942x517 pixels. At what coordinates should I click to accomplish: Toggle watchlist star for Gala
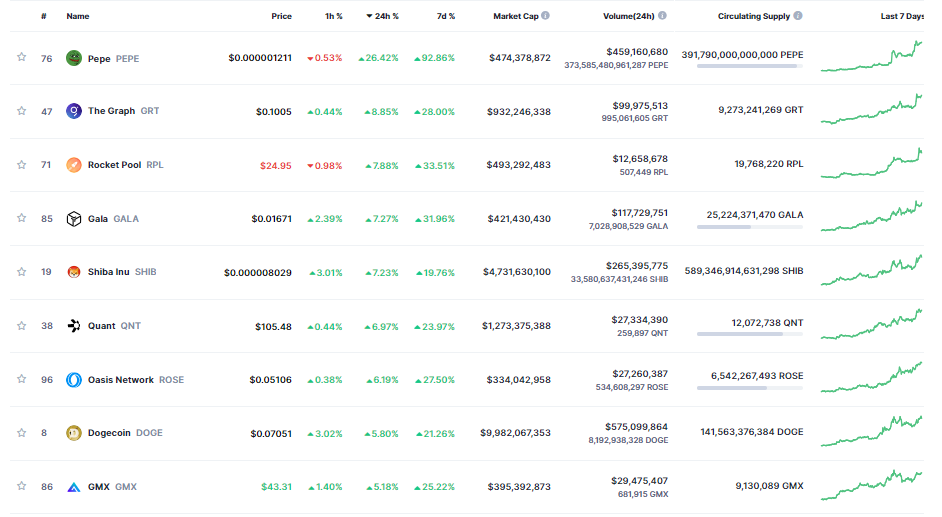pos(22,217)
